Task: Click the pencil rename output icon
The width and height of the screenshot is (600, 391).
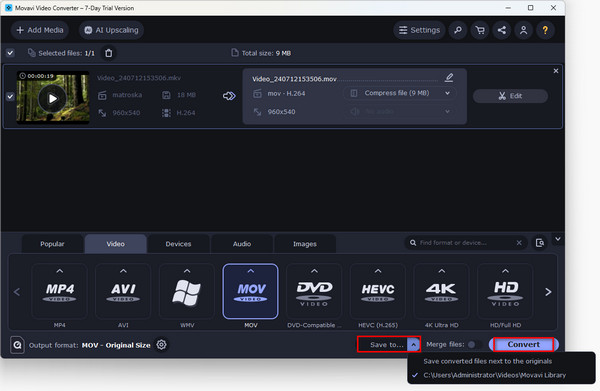Action: point(449,78)
